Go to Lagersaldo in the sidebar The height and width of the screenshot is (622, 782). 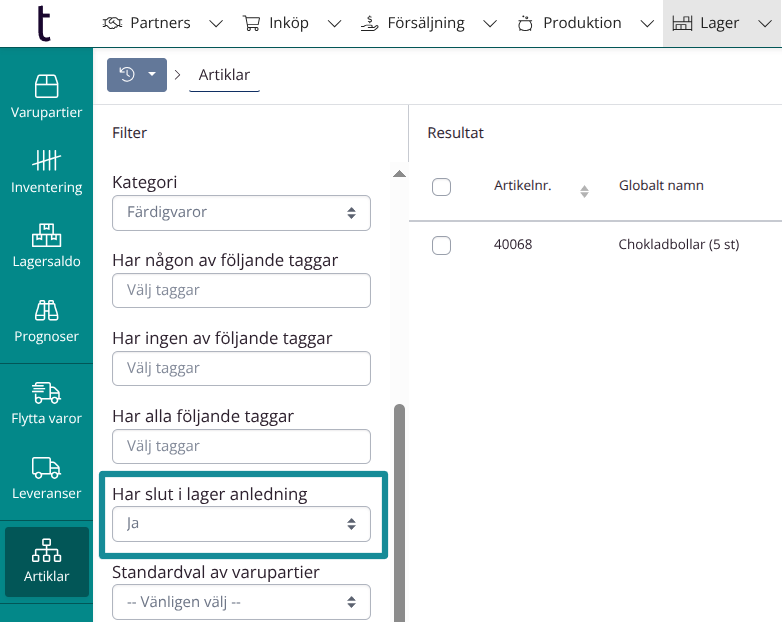click(x=46, y=246)
